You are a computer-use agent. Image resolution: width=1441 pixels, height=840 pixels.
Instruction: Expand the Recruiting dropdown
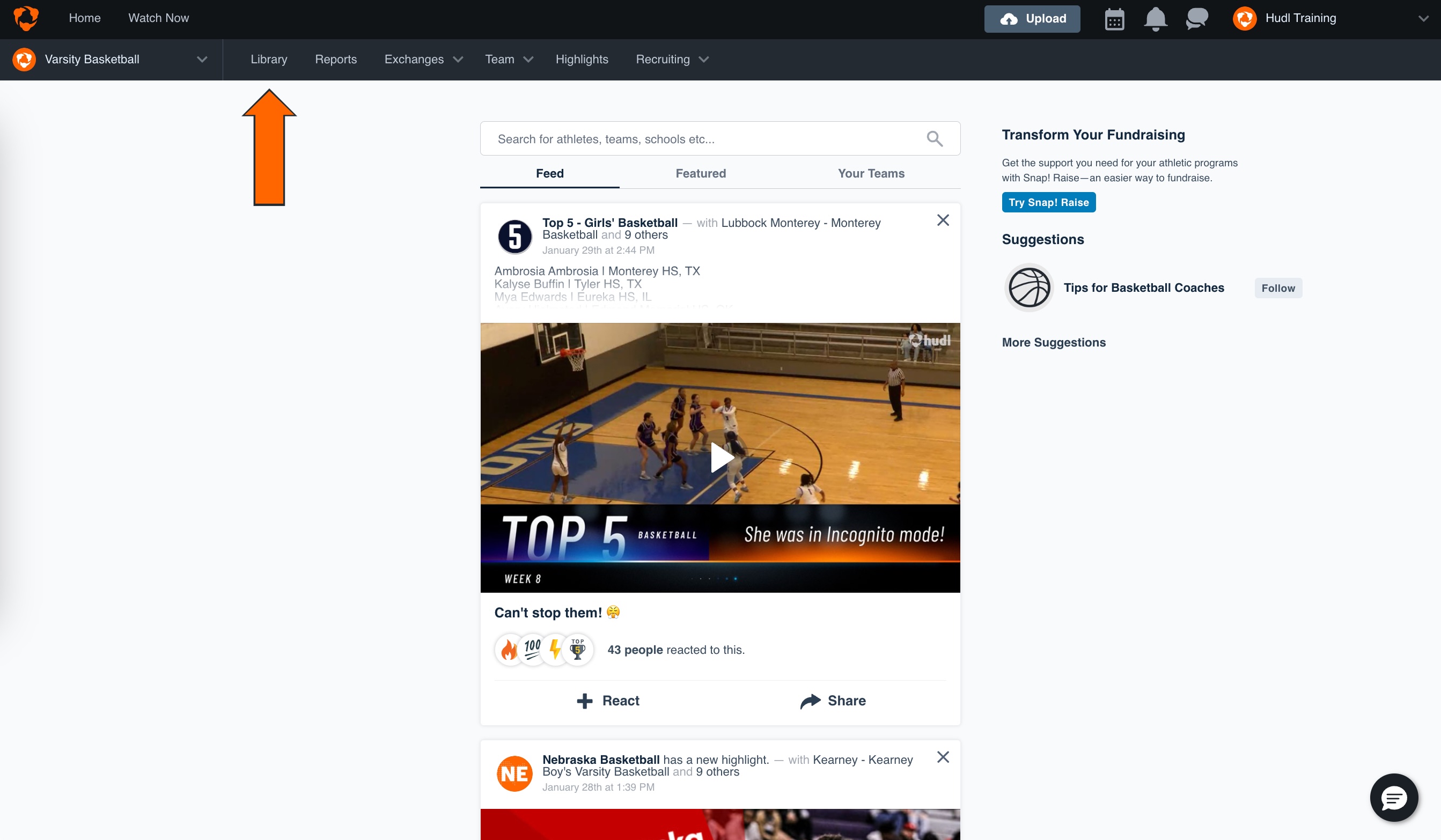(x=671, y=59)
